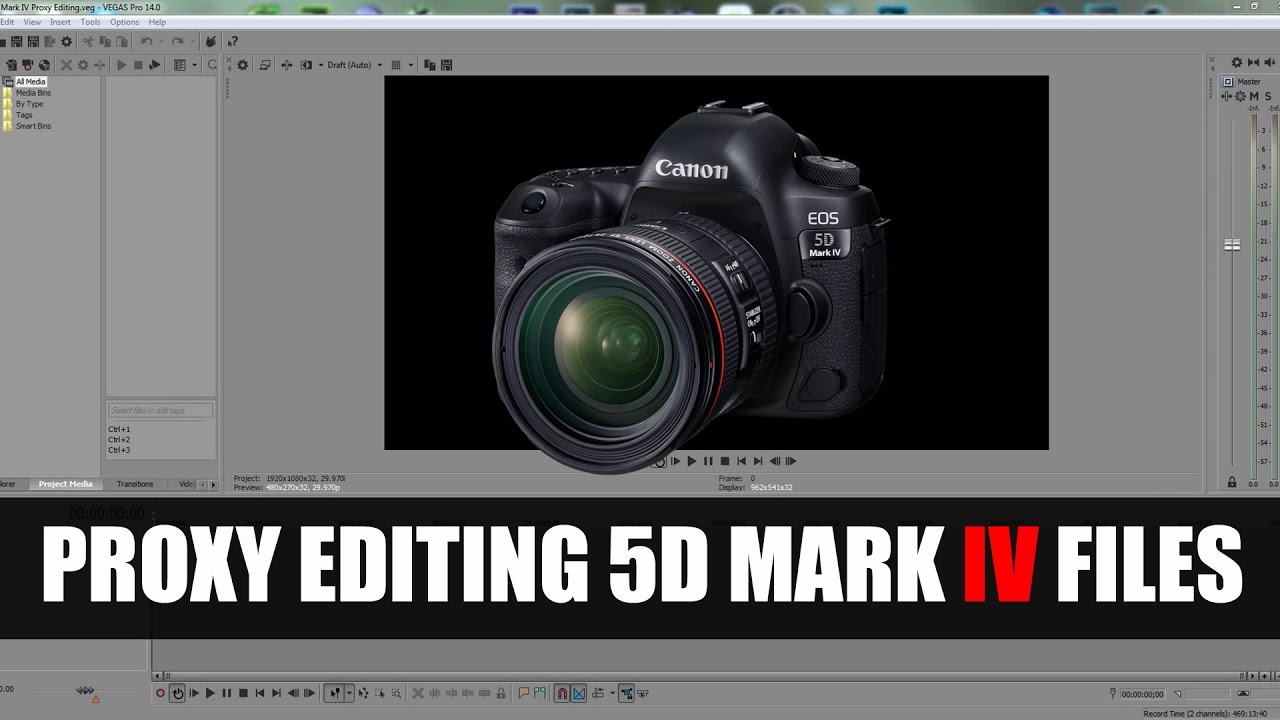Image resolution: width=1280 pixels, height=720 pixels.
Task: Toggle Loop Playback on timeline transport
Action: [x=177, y=692]
